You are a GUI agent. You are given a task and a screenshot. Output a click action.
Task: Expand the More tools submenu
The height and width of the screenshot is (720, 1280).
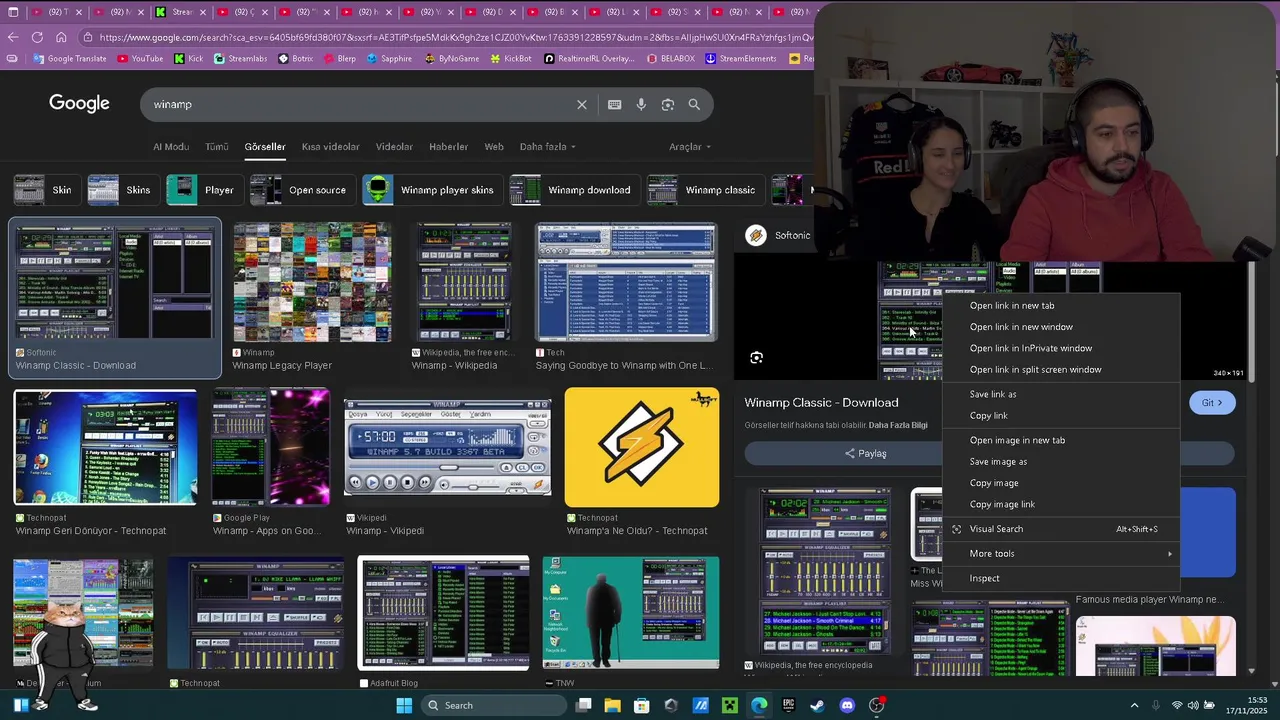pyautogui.click(x=1061, y=554)
